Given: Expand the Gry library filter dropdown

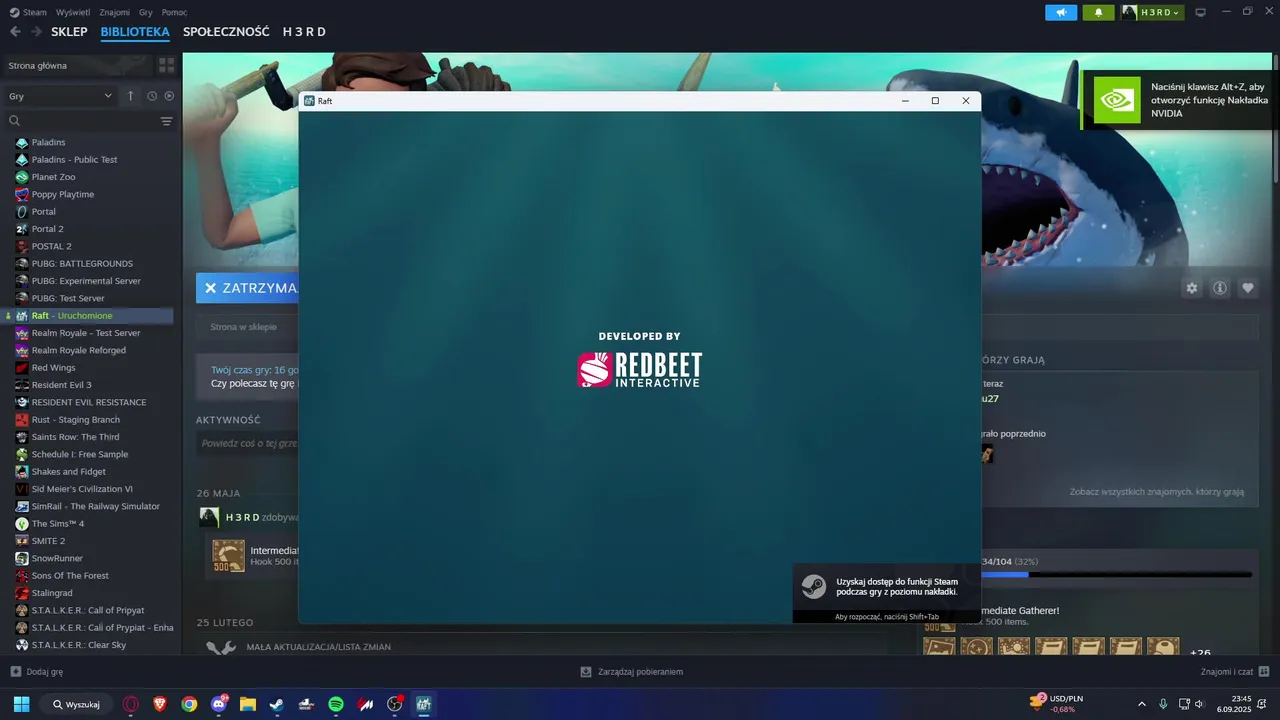Looking at the screenshot, I should pos(60,96).
